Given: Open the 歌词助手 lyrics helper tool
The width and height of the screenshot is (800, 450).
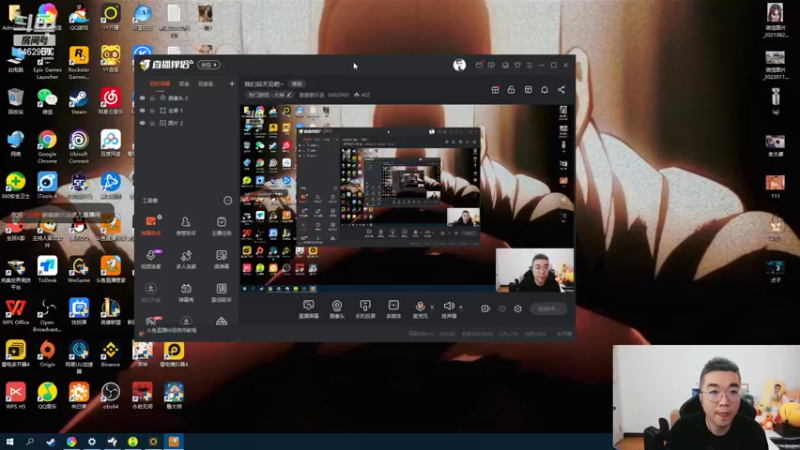Looking at the screenshot, I should click(x=221, y=292).
